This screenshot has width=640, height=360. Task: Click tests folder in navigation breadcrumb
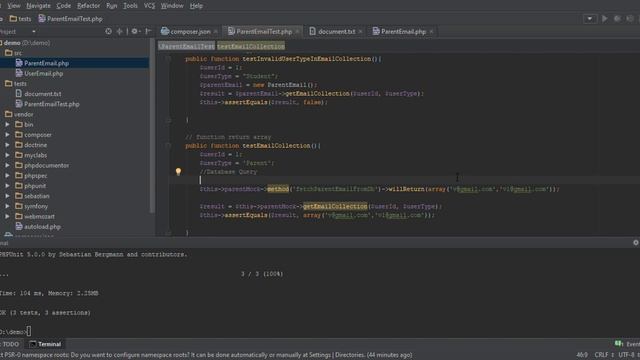(20, 19)
